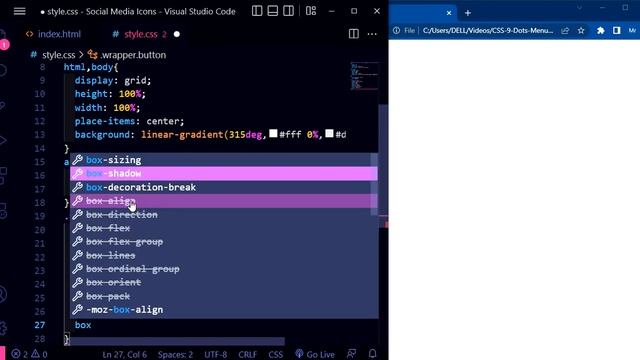
Task: Open errors and warnings status item
Action: pos(29,354)
